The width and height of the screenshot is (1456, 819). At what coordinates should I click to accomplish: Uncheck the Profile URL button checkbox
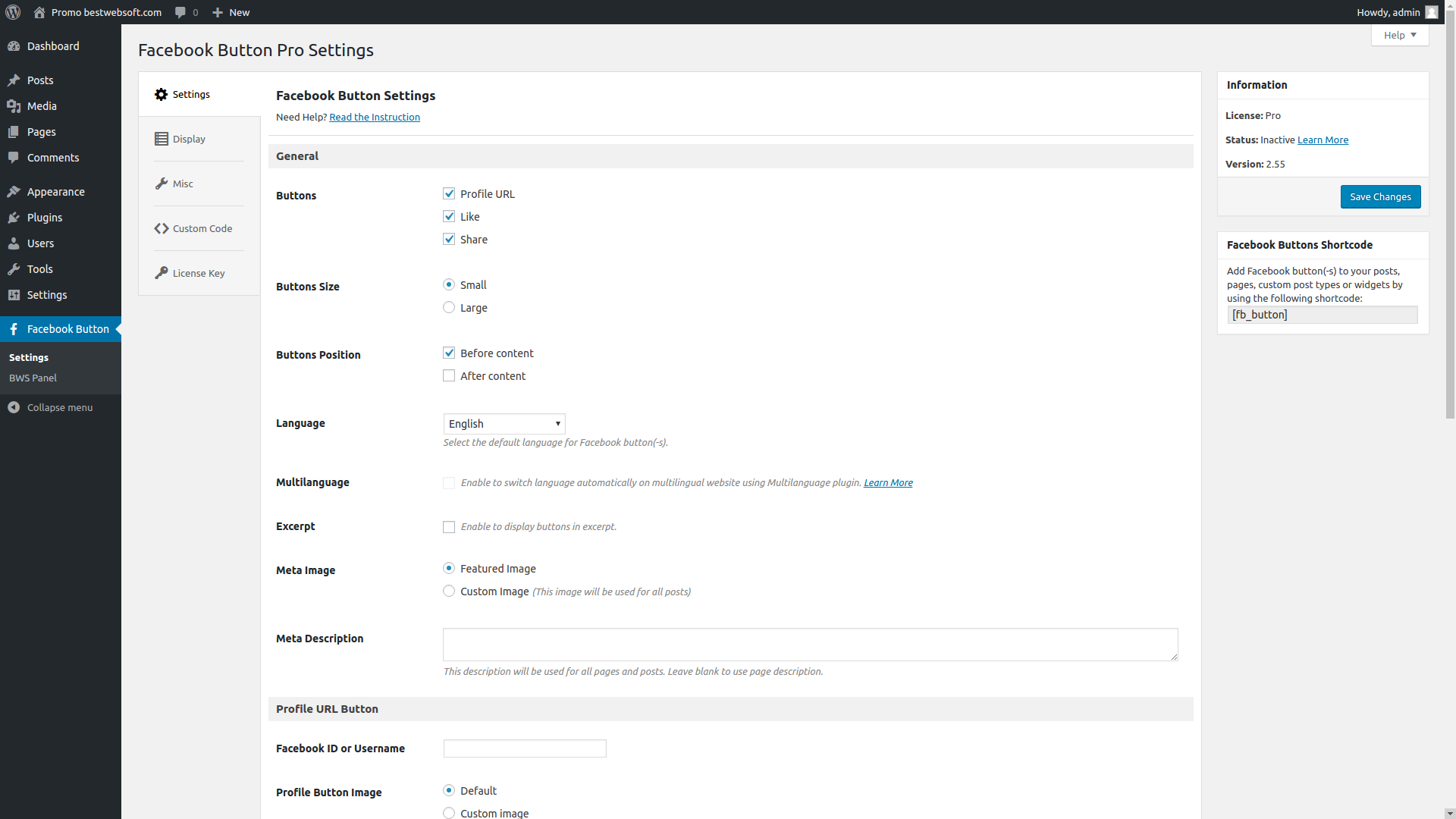pyautogui.click(x=449, y=194)
